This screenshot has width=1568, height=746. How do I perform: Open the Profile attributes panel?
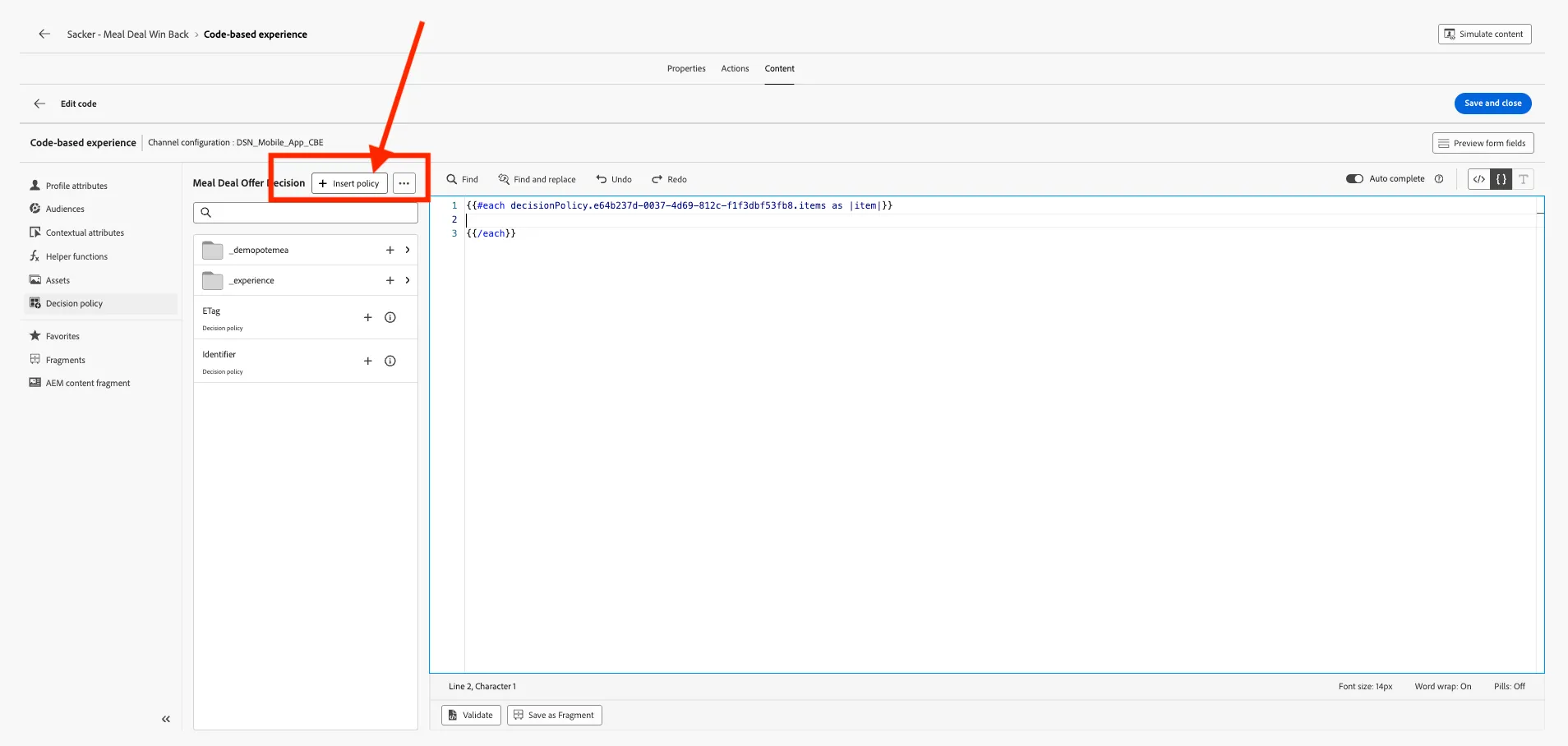(76, 186)
